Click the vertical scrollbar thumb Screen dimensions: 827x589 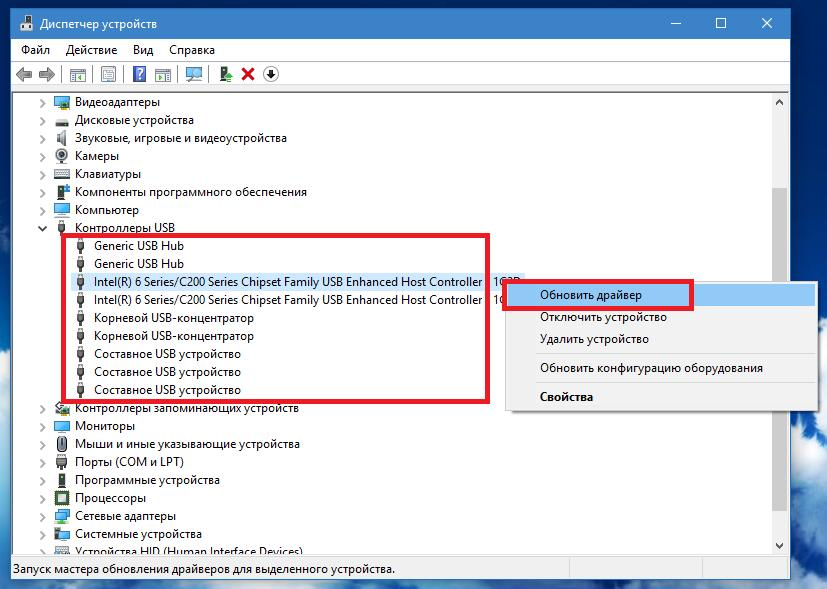click(780, 349)
